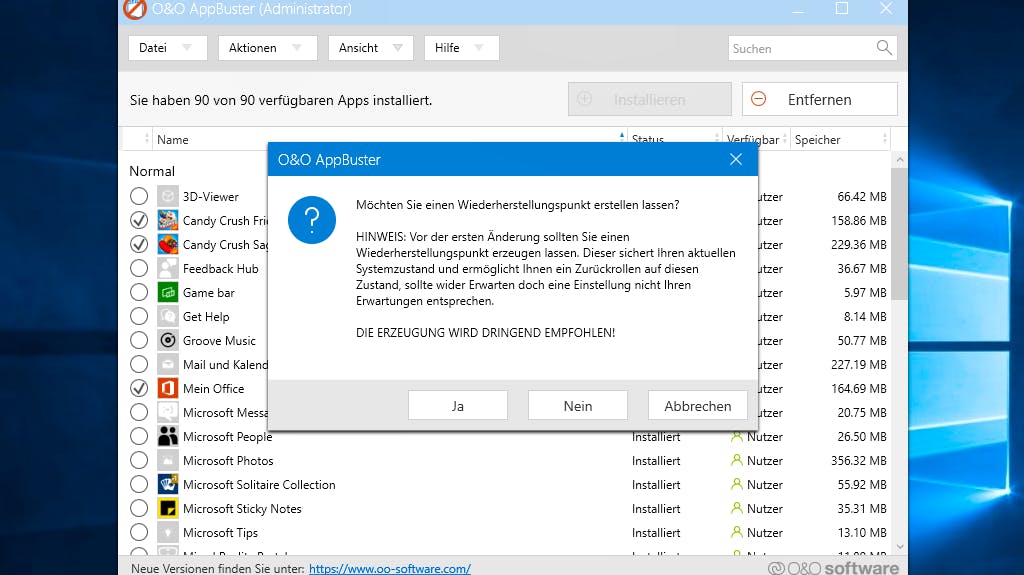This screenshot has width=1024, height=575.
Task: Open the Datei dropdown menu
Action: tap(168, 48)
